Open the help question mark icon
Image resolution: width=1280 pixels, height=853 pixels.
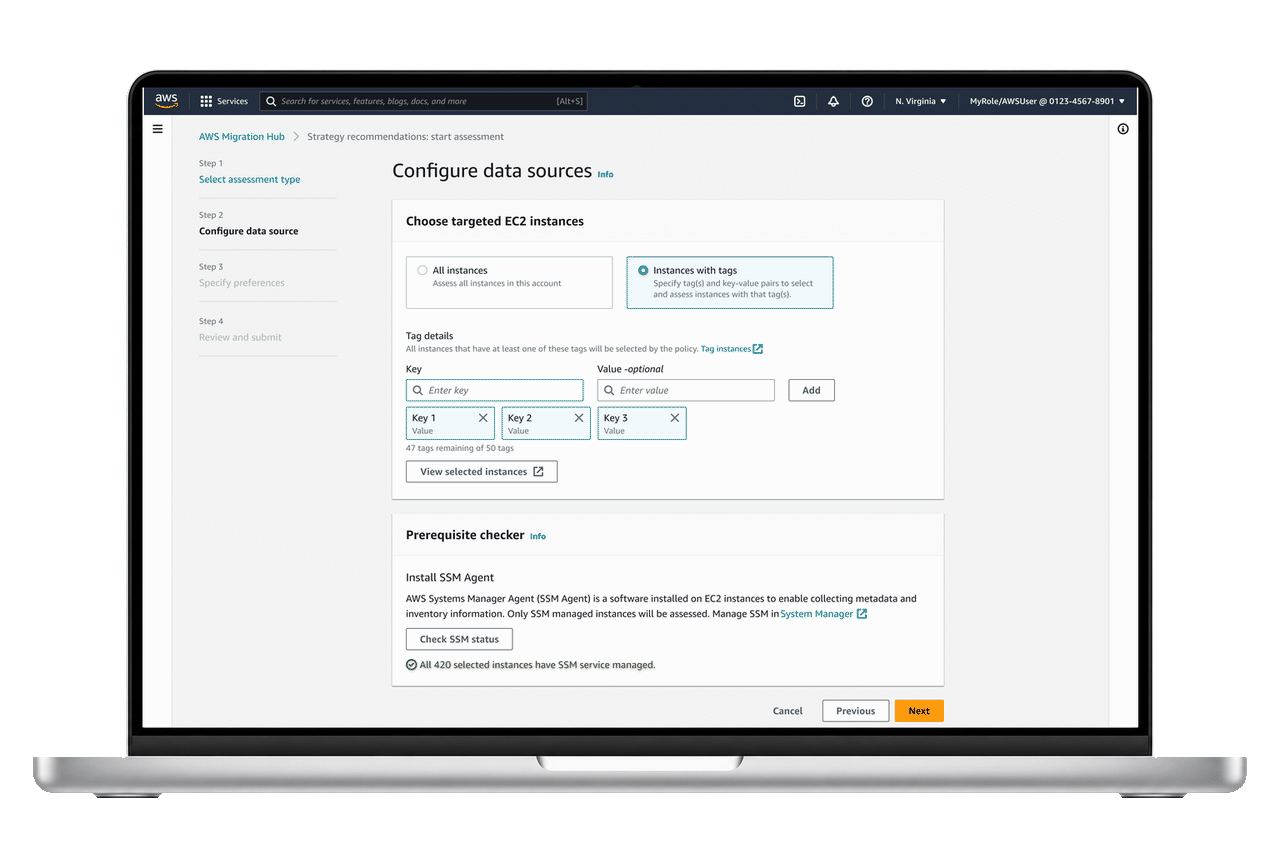867,101
